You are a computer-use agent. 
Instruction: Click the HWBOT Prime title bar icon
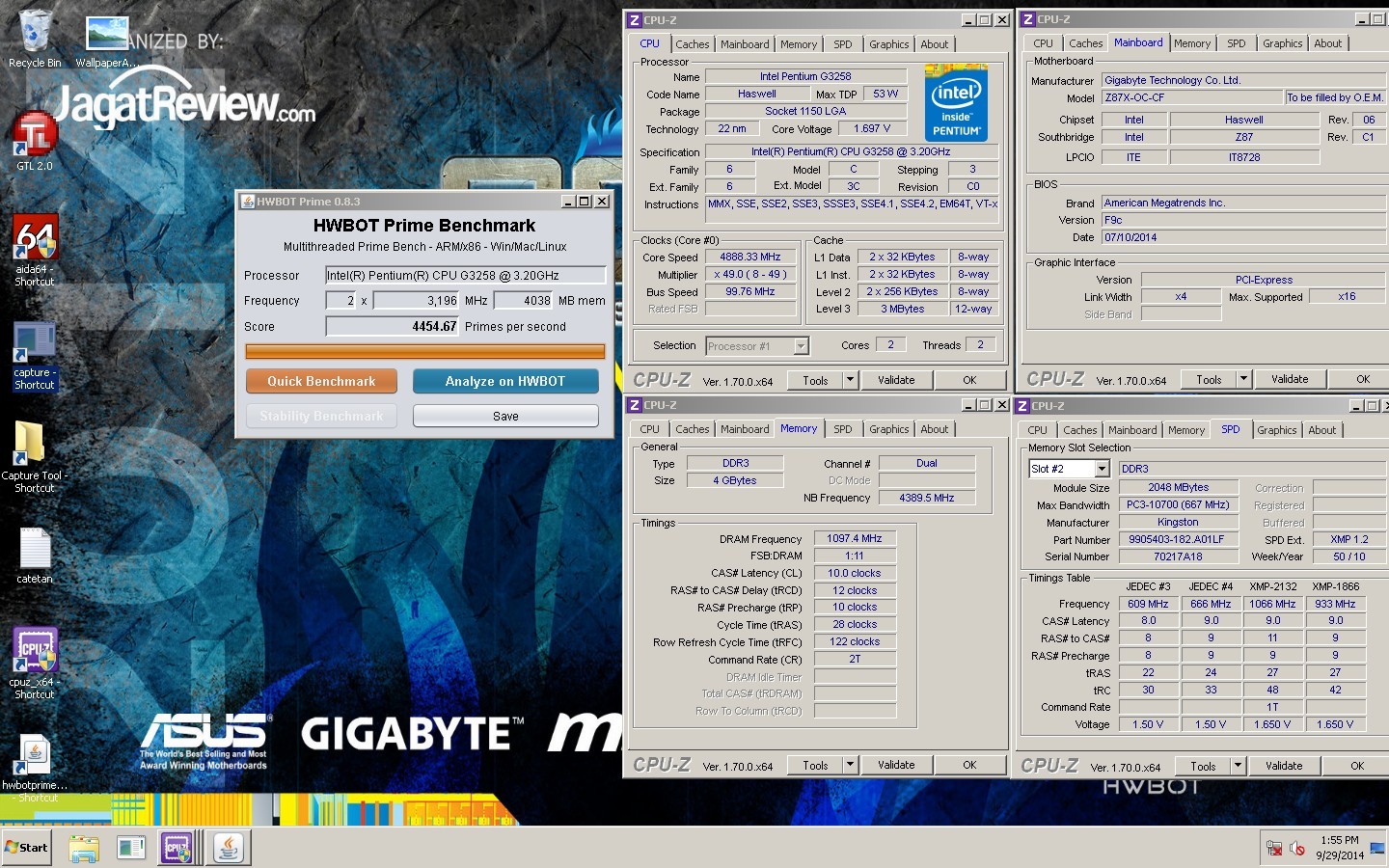click(x=248, y=202)
